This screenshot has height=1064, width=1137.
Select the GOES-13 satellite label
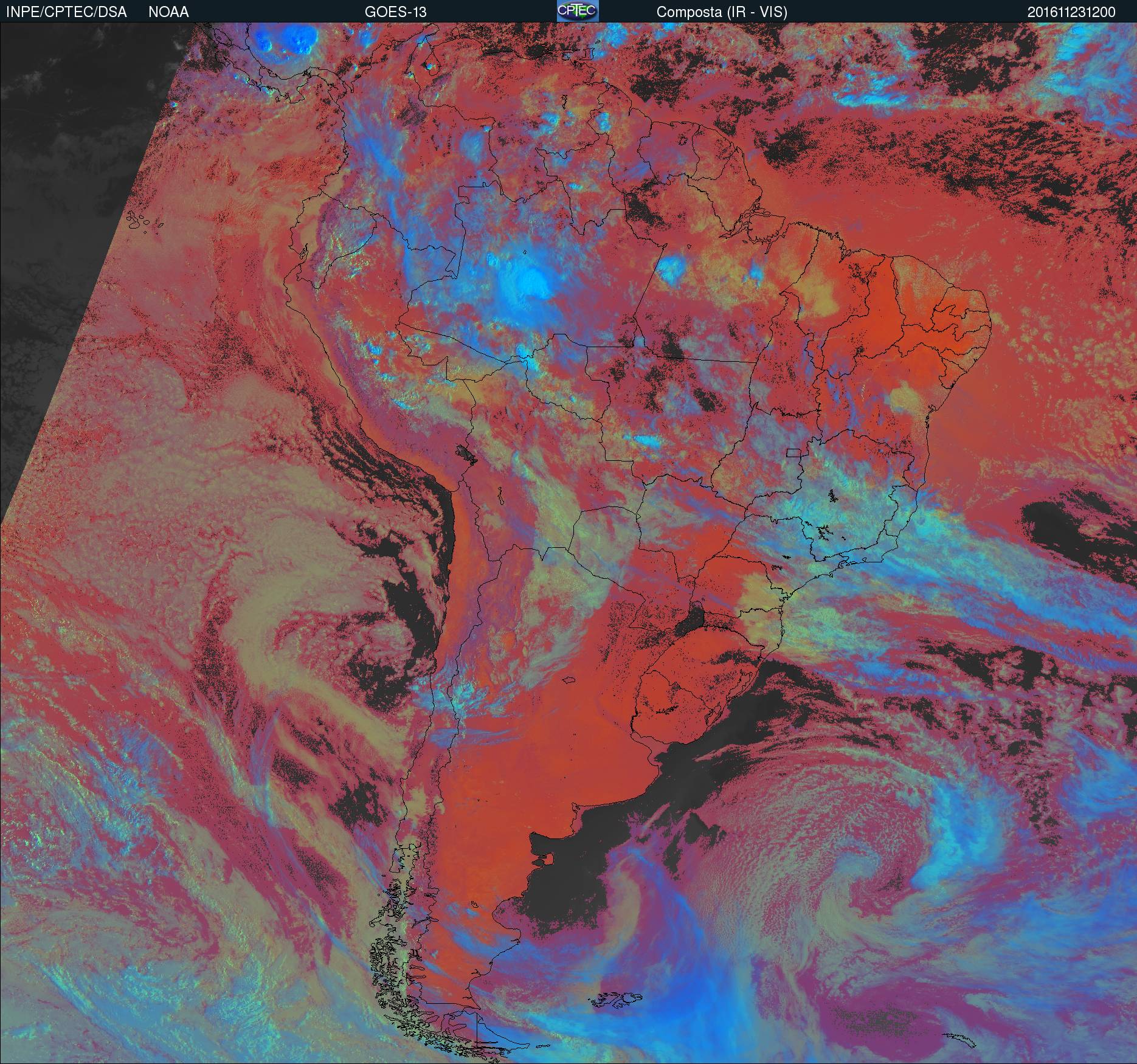(395, 12)
